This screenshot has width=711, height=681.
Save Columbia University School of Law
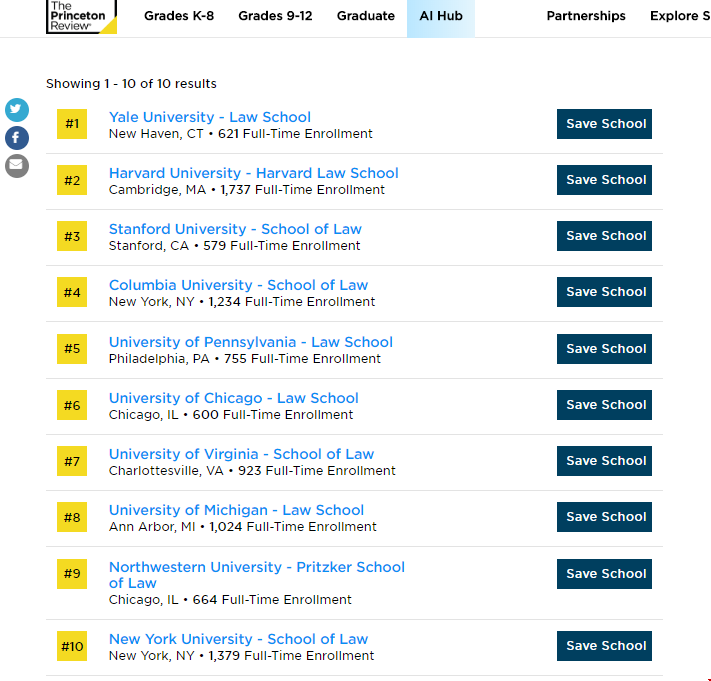[x=604, y=292]
